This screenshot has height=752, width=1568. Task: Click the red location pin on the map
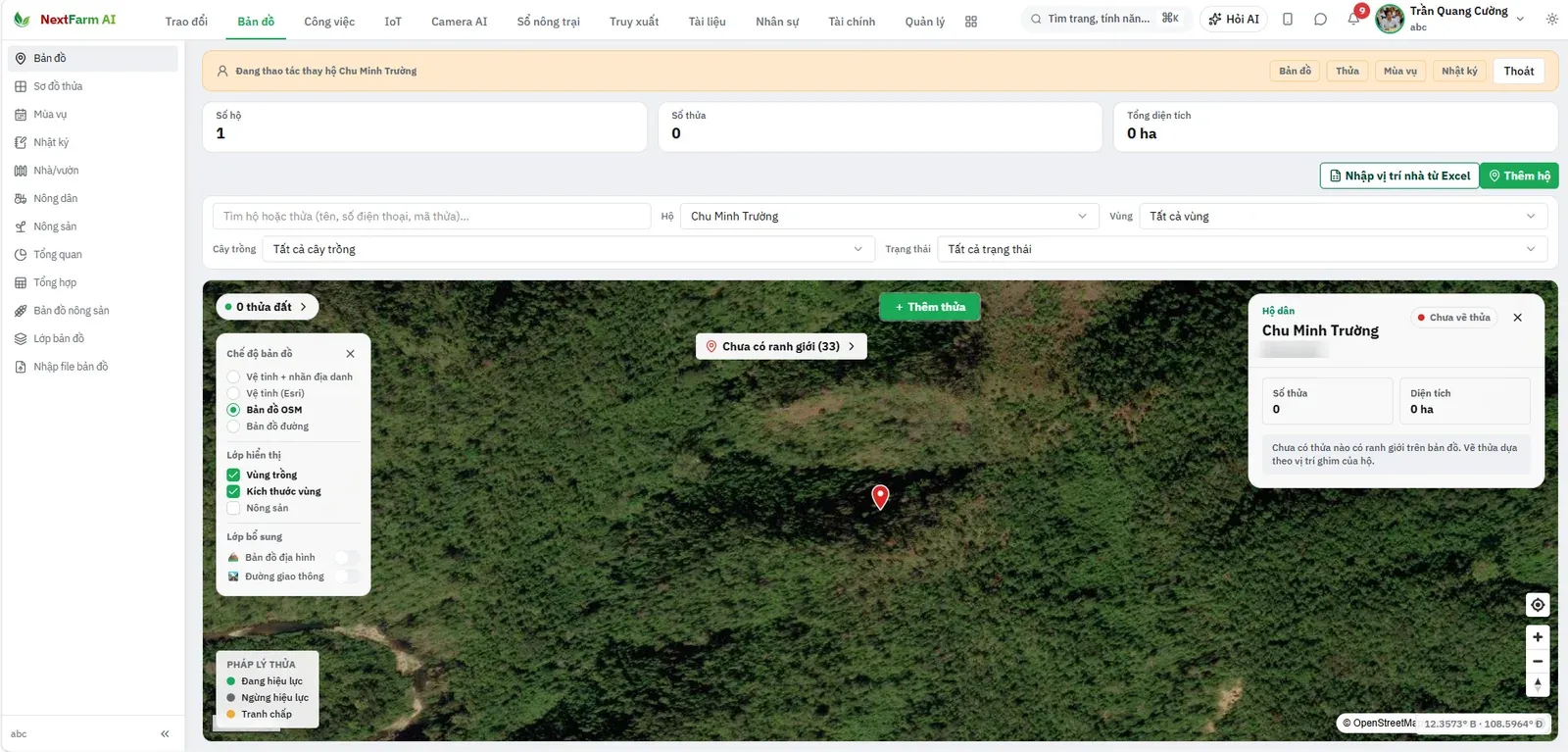point(880,497)
